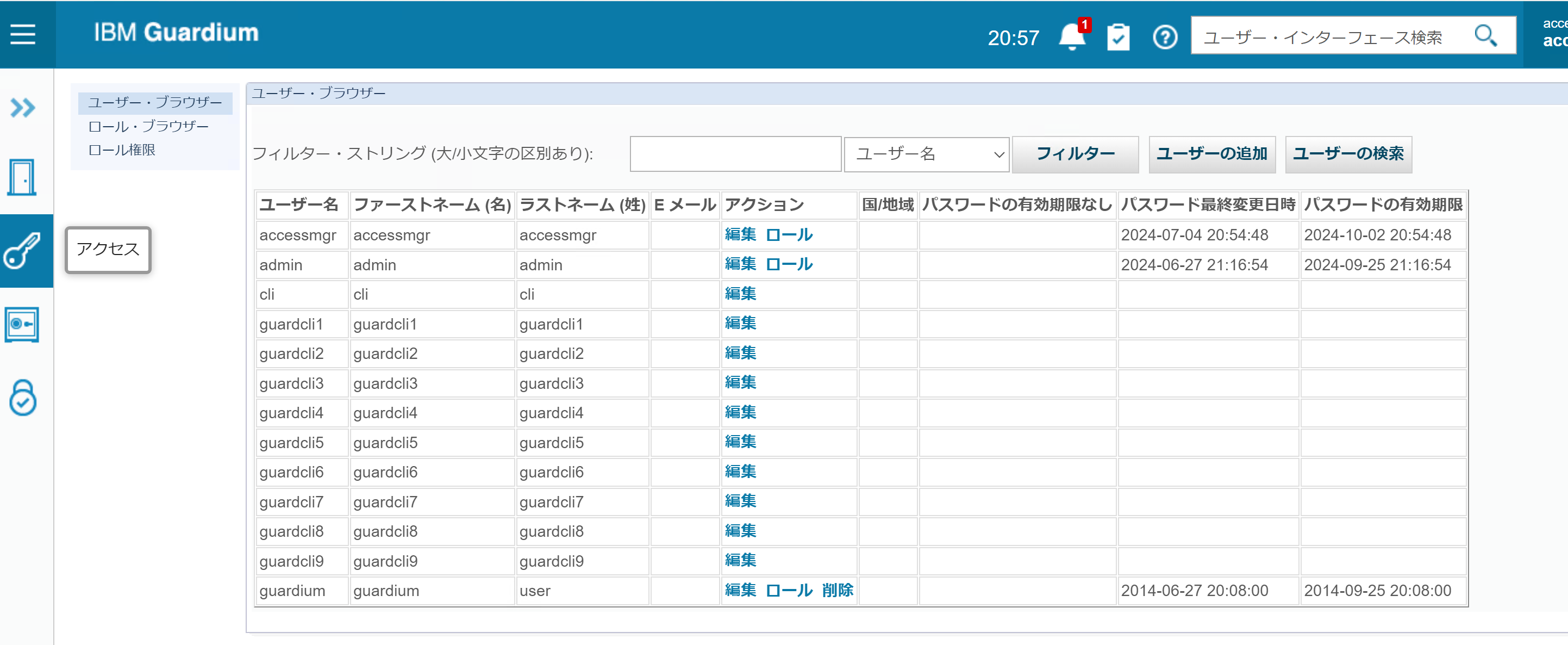
Task: Select ロール権限 menu item
Action: 122,150
